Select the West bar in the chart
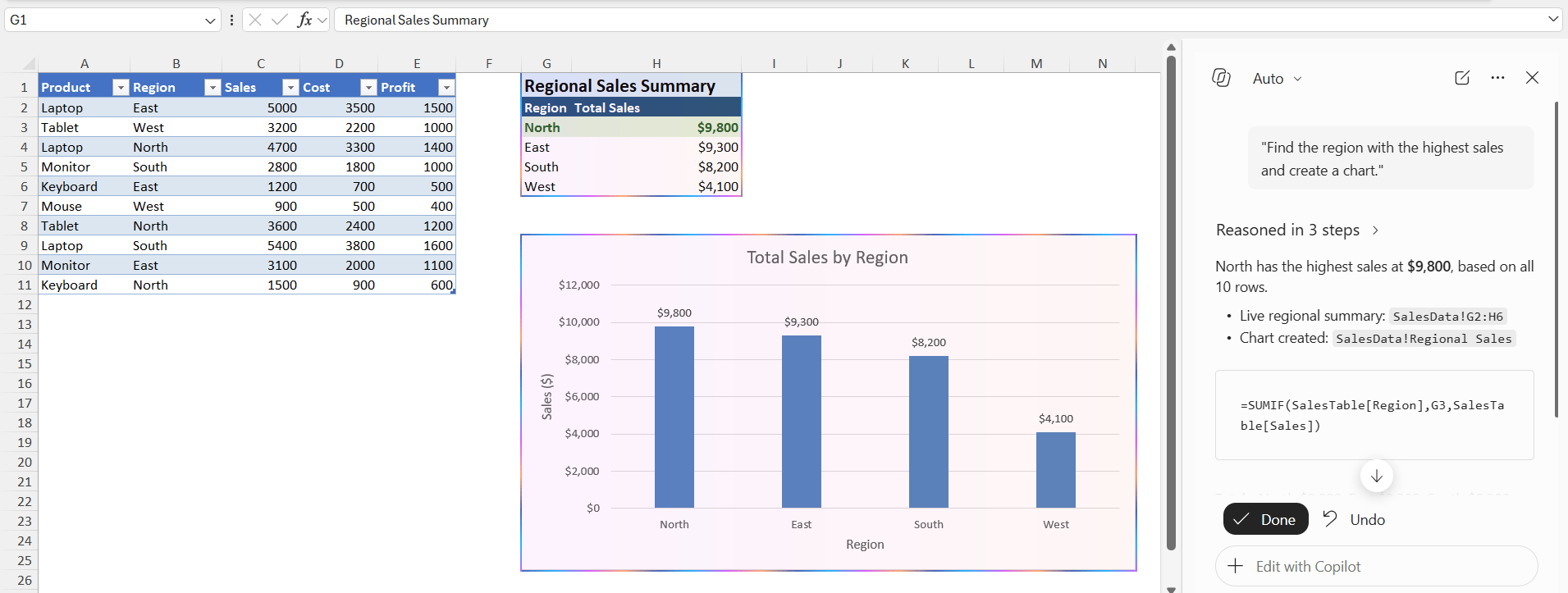 pyautogui.click(x=1056, y=470)
